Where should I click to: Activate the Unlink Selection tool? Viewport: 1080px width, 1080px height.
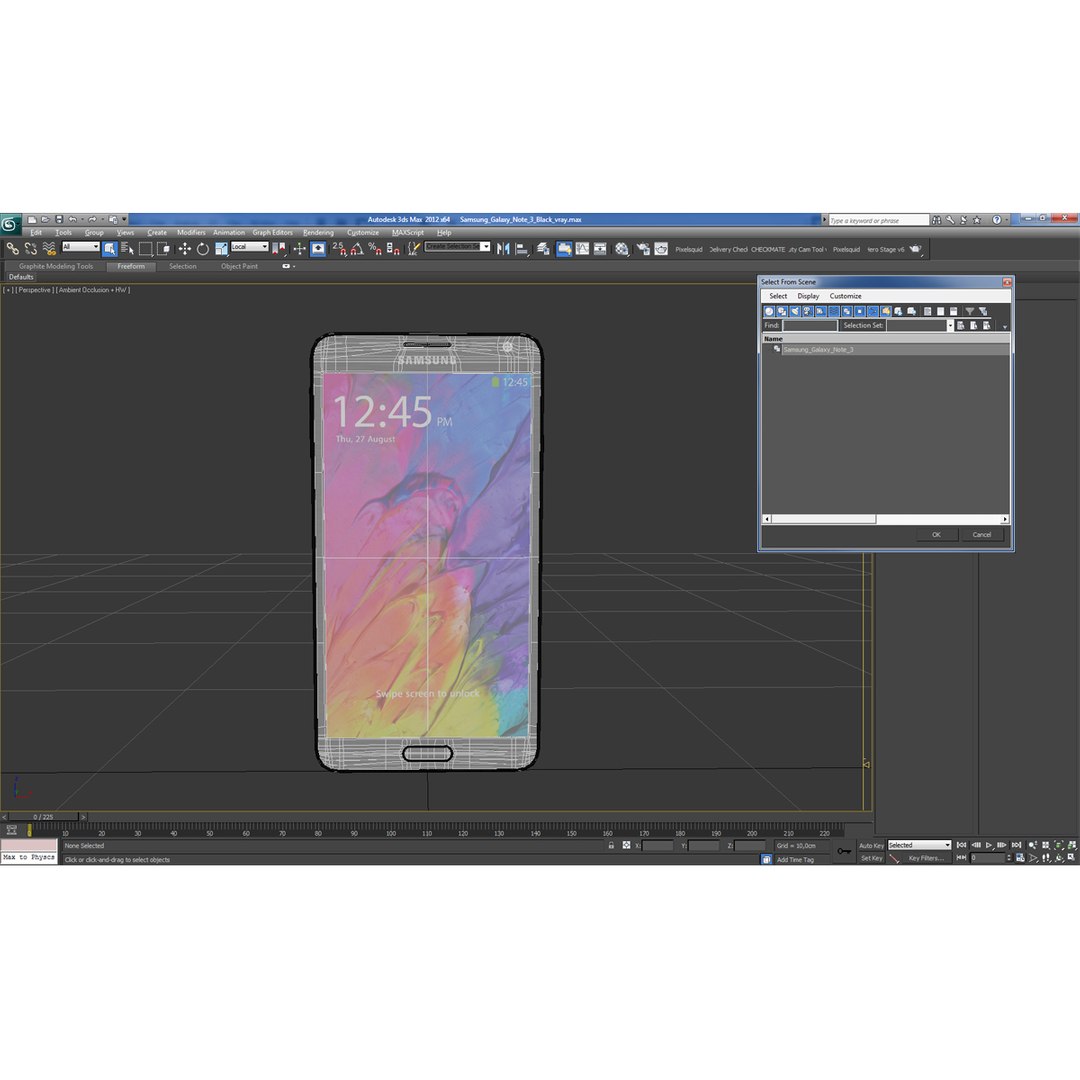(30, 249)
